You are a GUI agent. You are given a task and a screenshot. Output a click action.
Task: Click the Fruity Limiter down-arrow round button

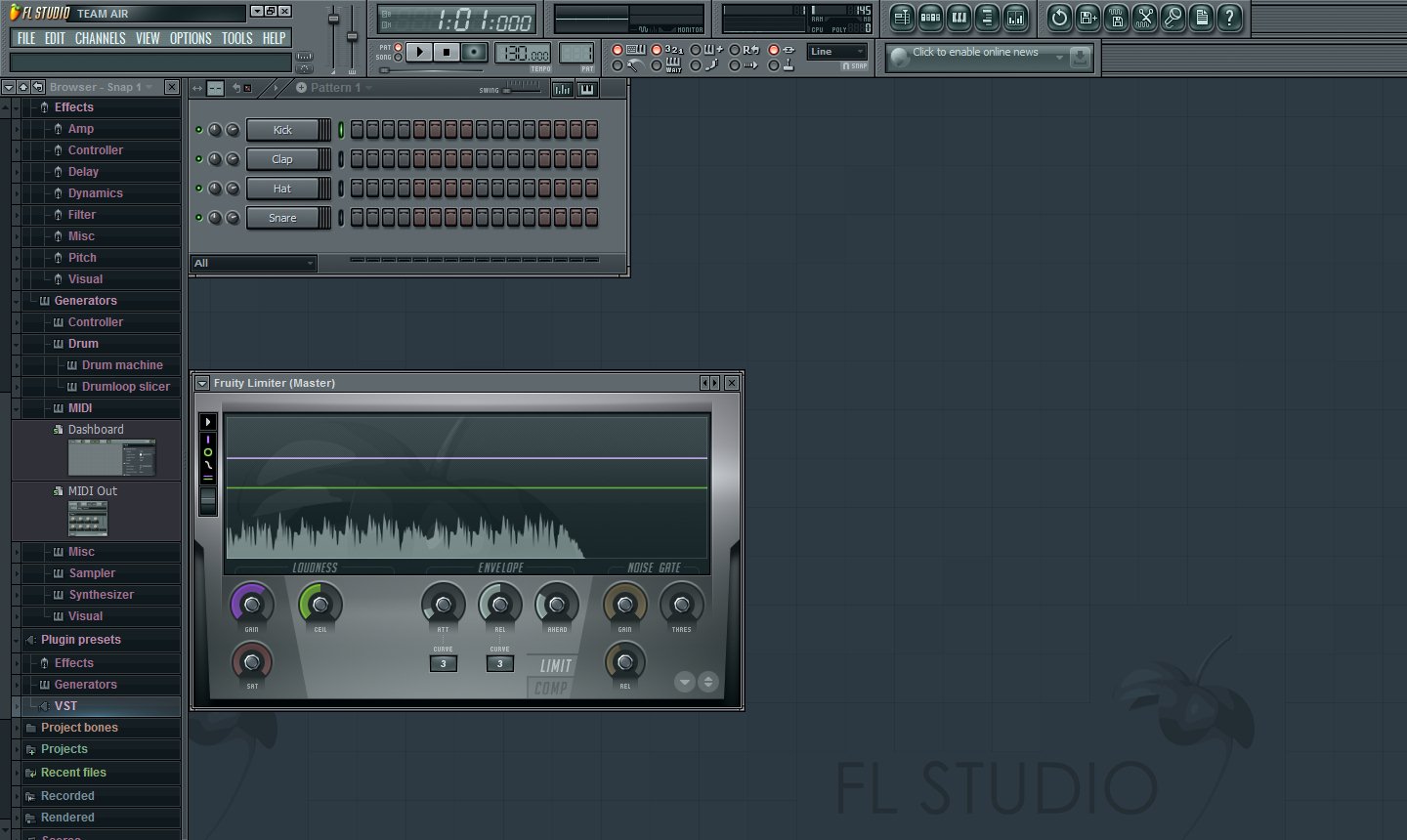(x=685, y=682)
